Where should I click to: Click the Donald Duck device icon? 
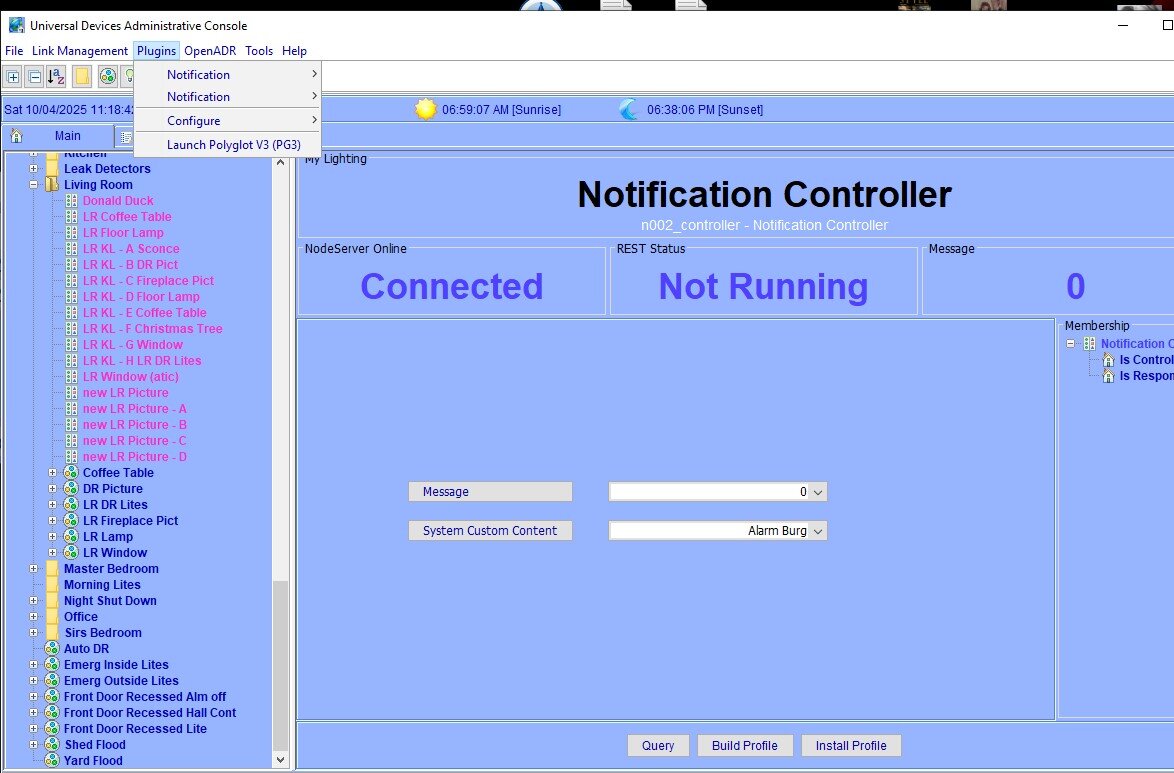(x=72, y=201)
